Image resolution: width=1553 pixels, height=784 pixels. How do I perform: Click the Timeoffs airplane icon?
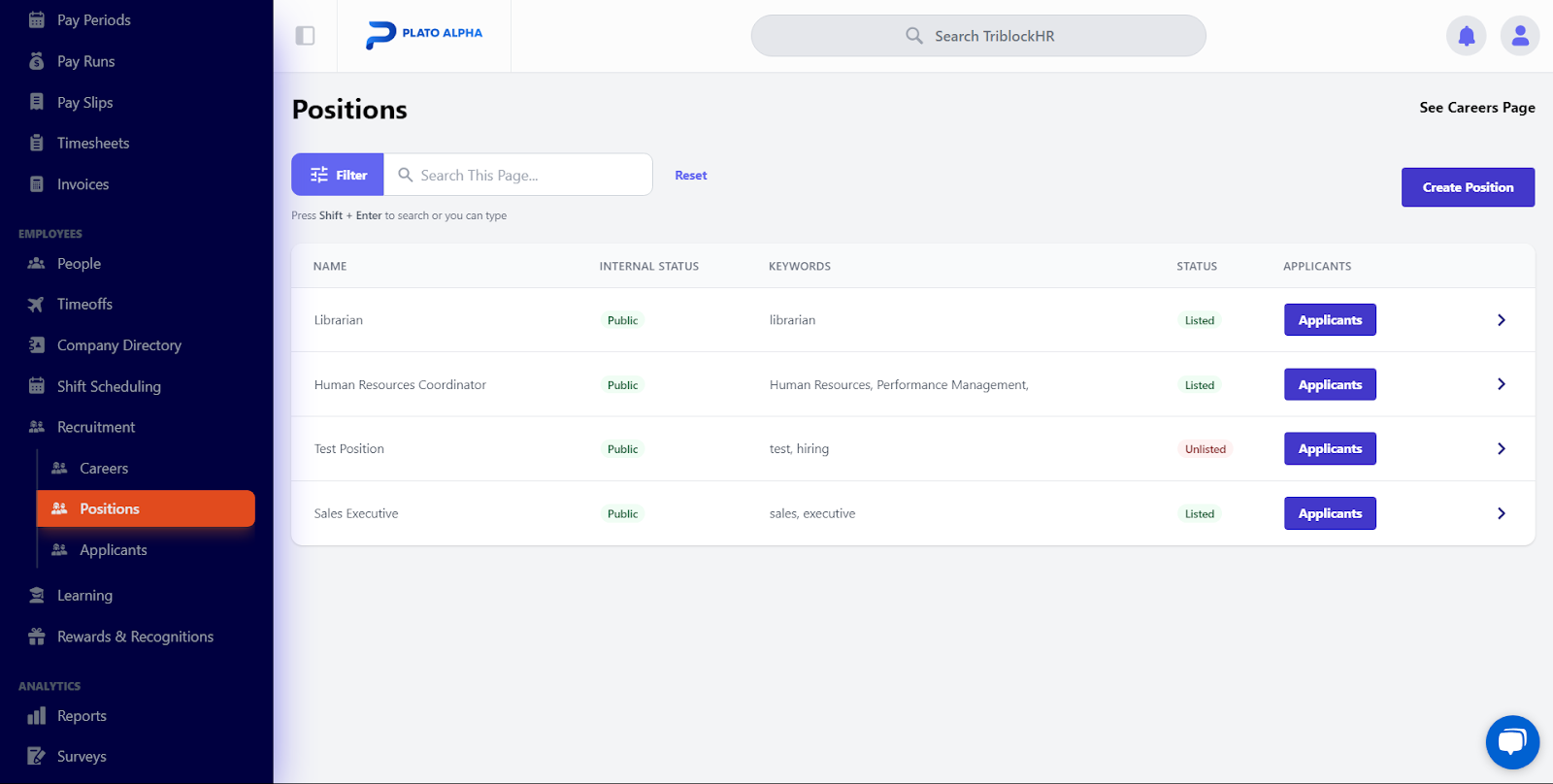click(x=37, y=304)
